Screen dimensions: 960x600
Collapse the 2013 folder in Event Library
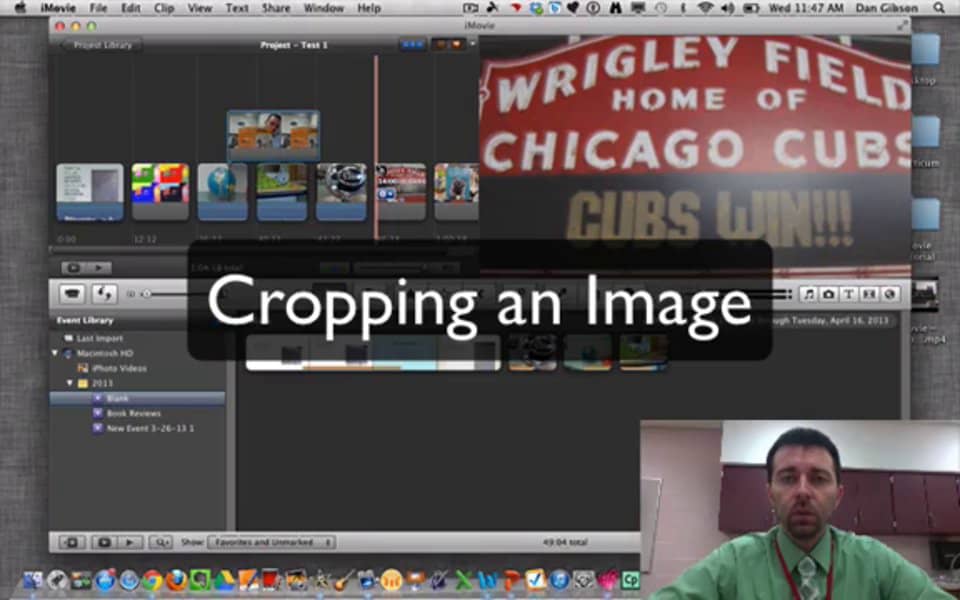coord(70,383)
